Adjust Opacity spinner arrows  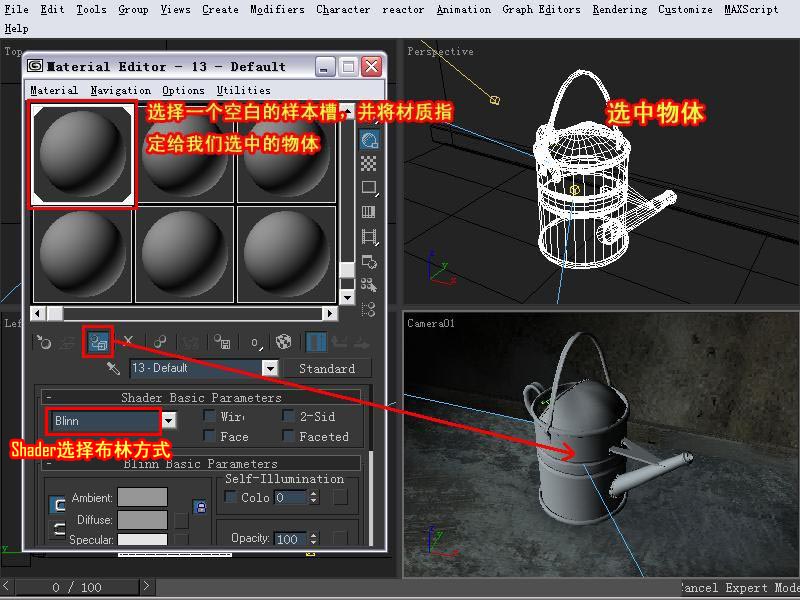tap(314, 538)
